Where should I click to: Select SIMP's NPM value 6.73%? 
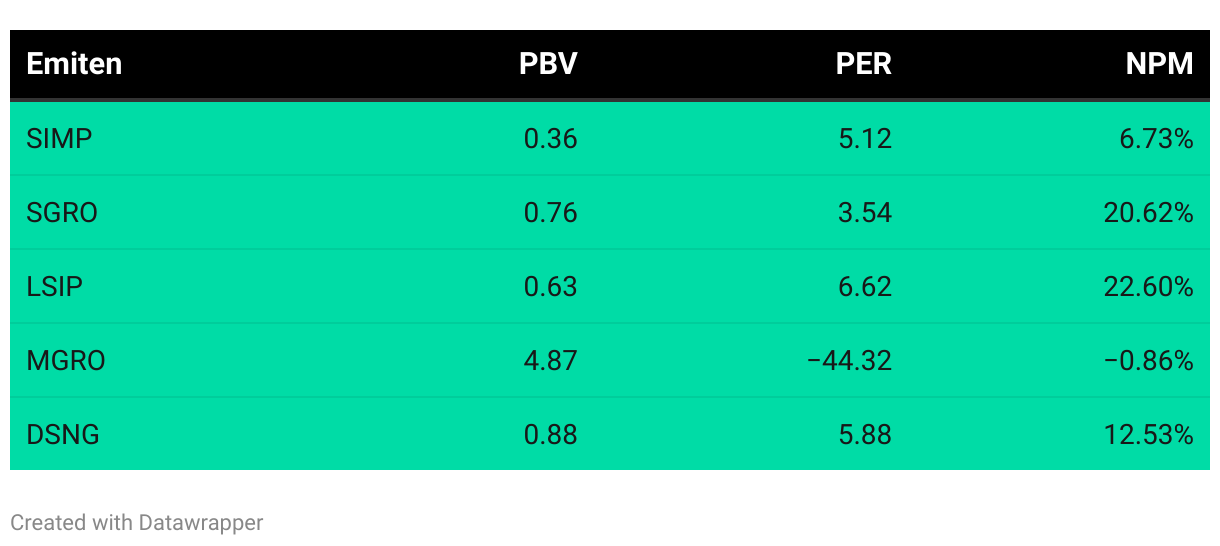coord(1156,139)
